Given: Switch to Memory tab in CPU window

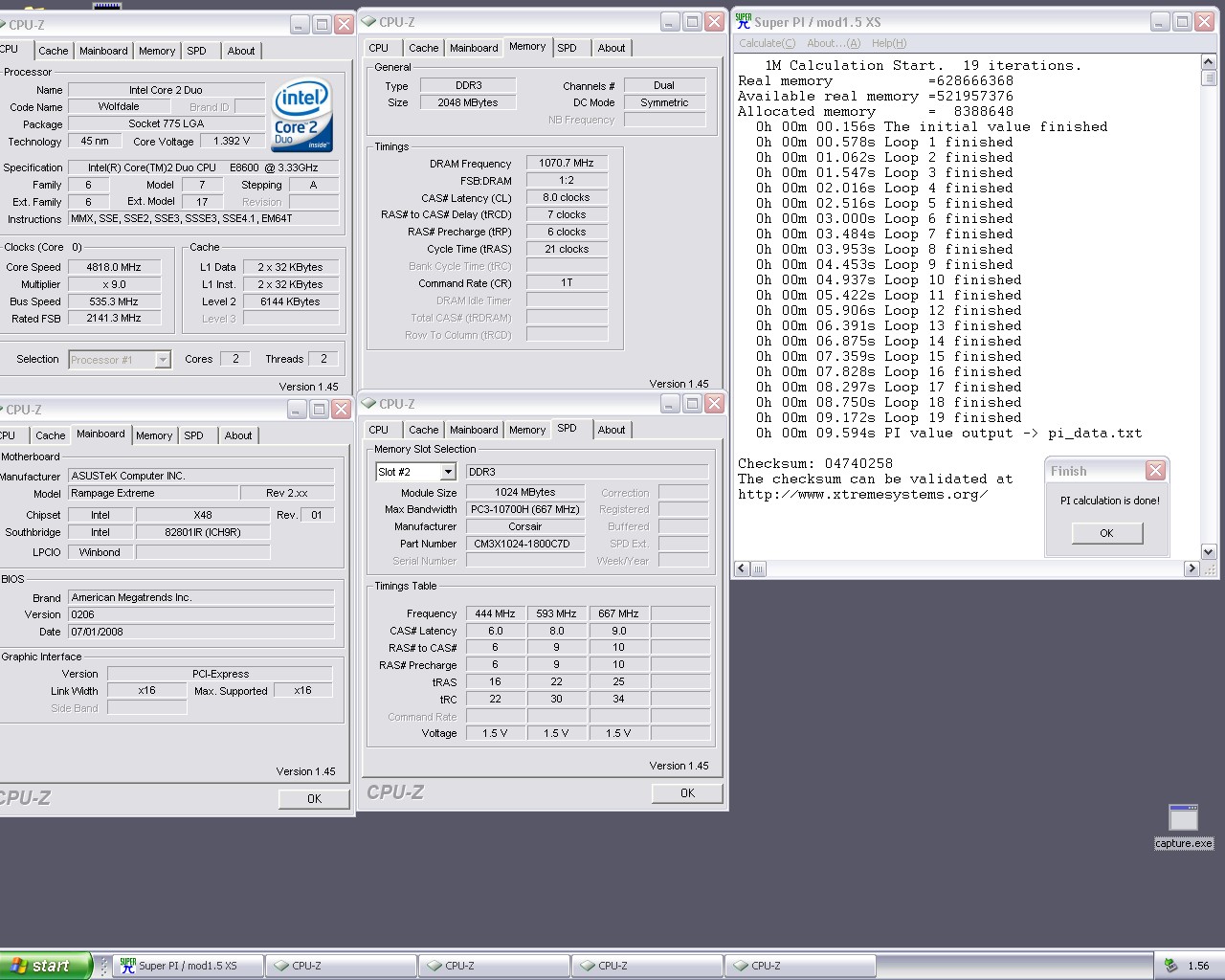Looking at the screenshot, I should tap(157, 51).
